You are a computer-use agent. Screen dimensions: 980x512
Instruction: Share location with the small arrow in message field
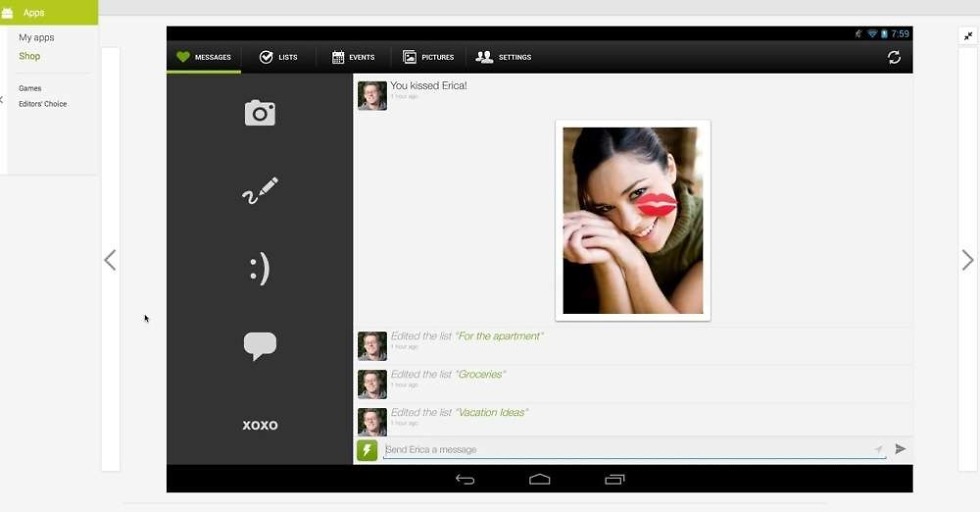coord(879,449)
